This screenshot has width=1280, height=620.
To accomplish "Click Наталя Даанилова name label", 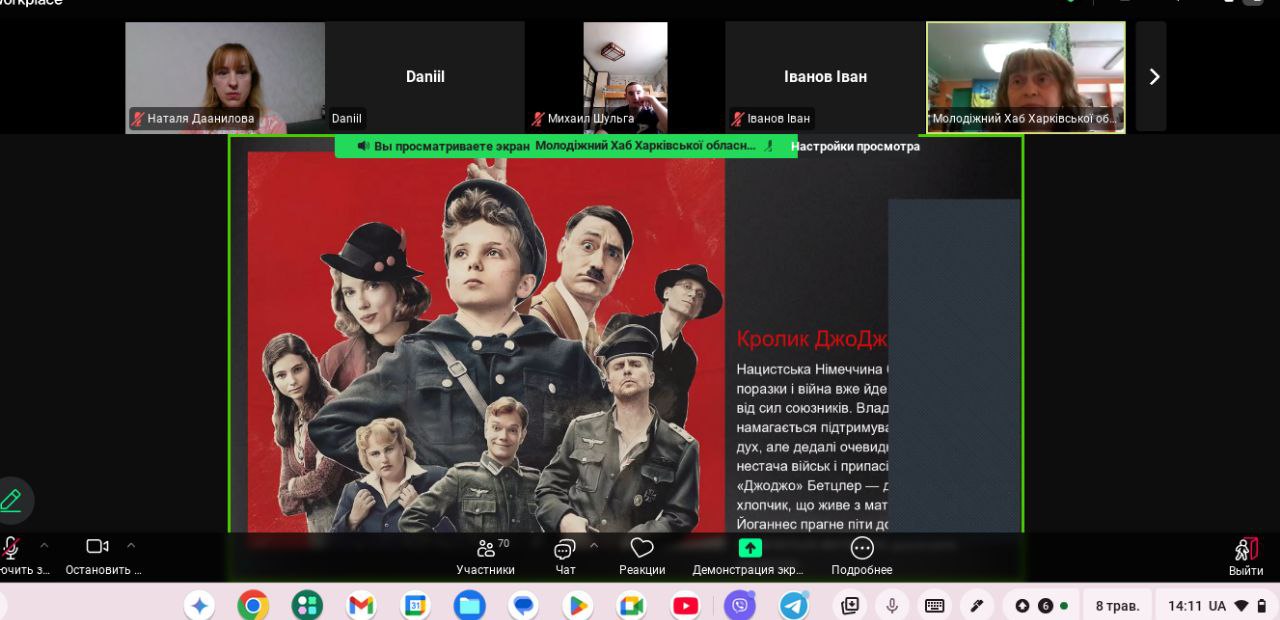I will [201, 118].
